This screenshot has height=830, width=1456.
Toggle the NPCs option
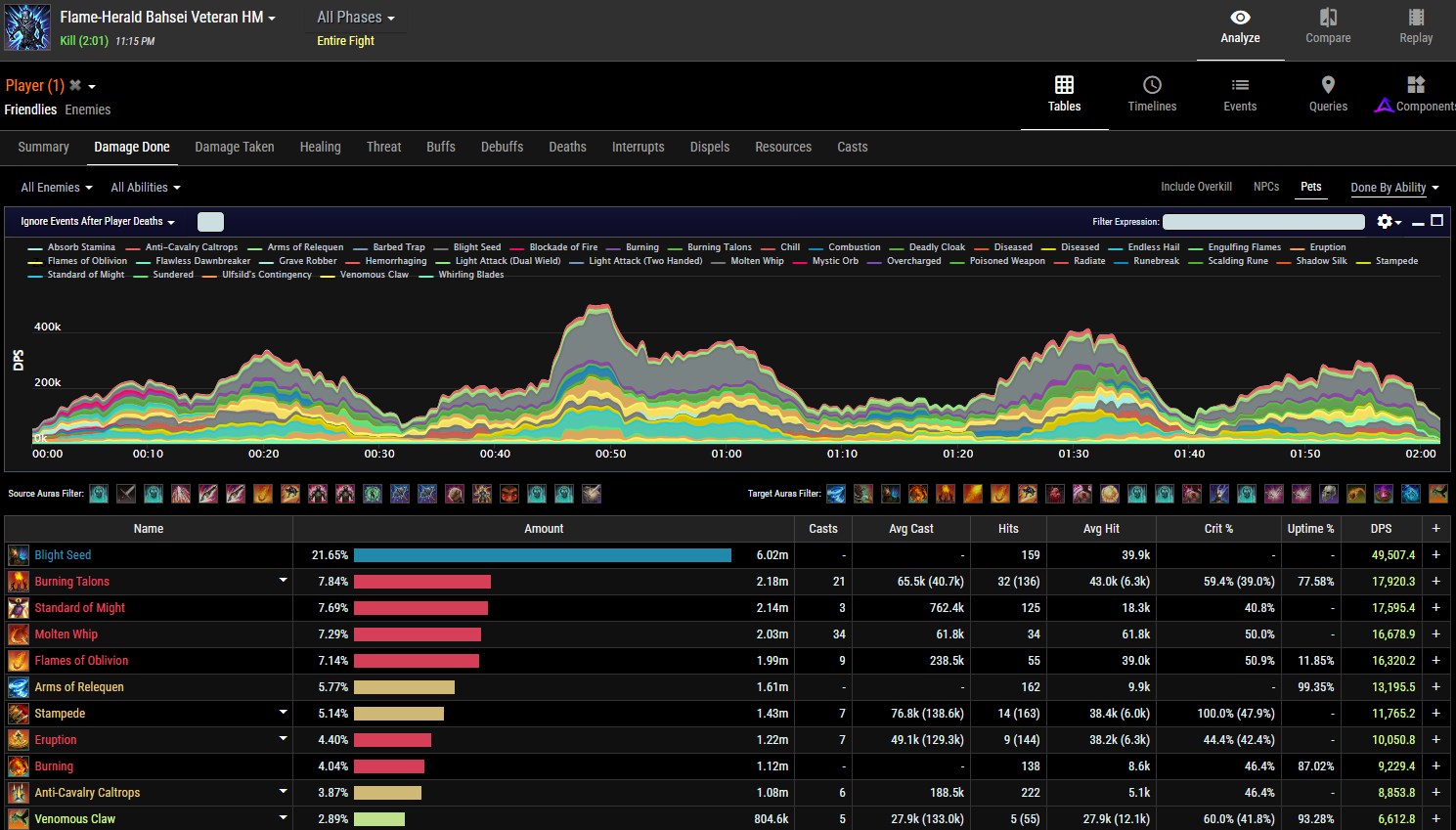point(1266,187)
